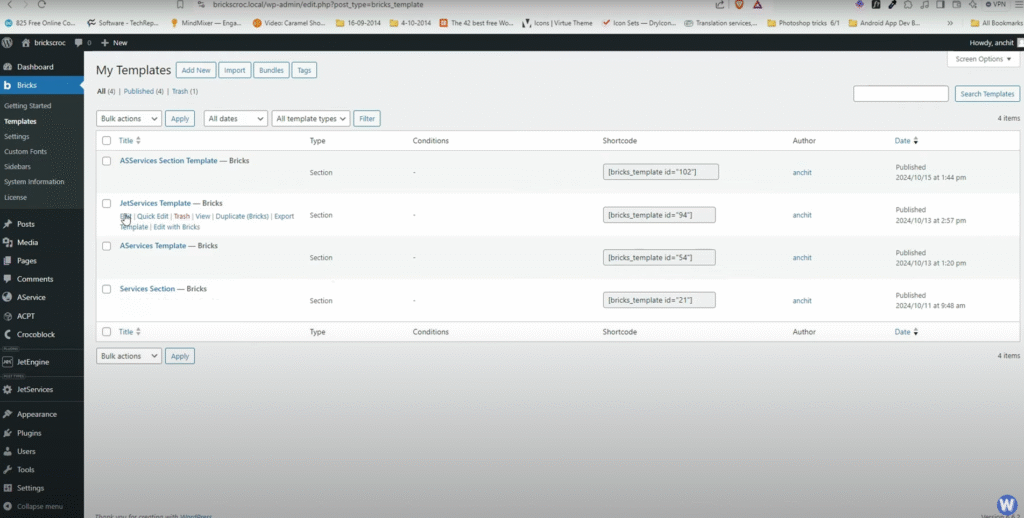1024x518 pixels.
Task: Open the top Bulk actions dropdown
Action: pos(129,118)
